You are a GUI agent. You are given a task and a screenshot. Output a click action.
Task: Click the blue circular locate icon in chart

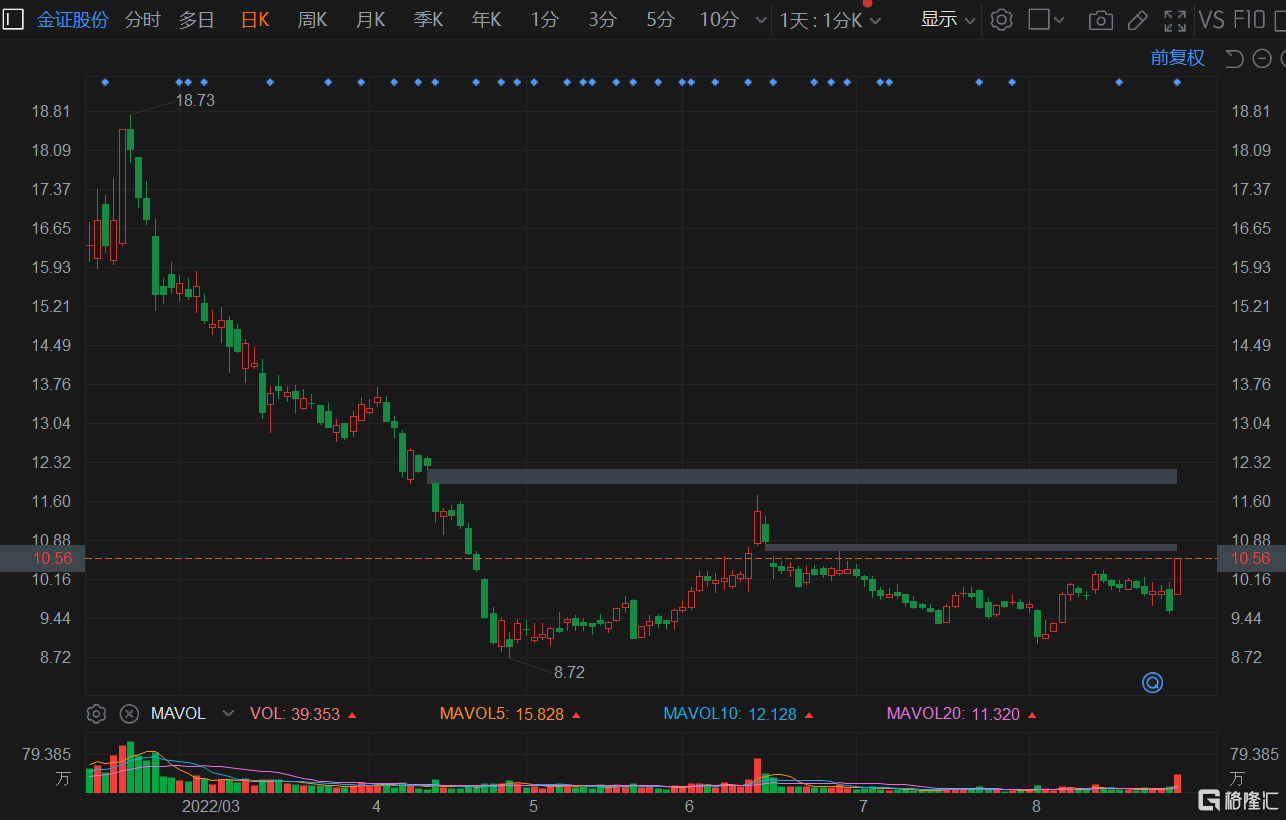pyautogui.click(x=1153, y=683)
